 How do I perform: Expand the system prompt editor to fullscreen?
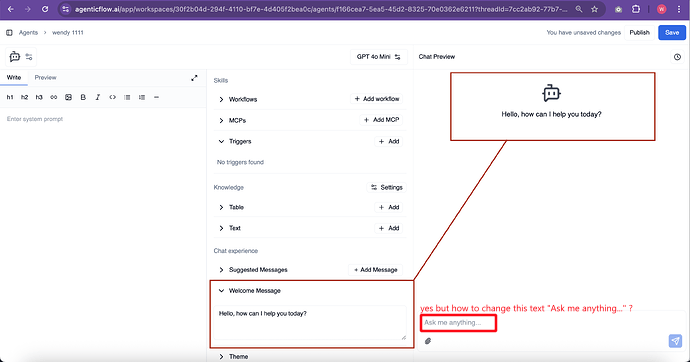pyautogui.click(x=194, y=78)
